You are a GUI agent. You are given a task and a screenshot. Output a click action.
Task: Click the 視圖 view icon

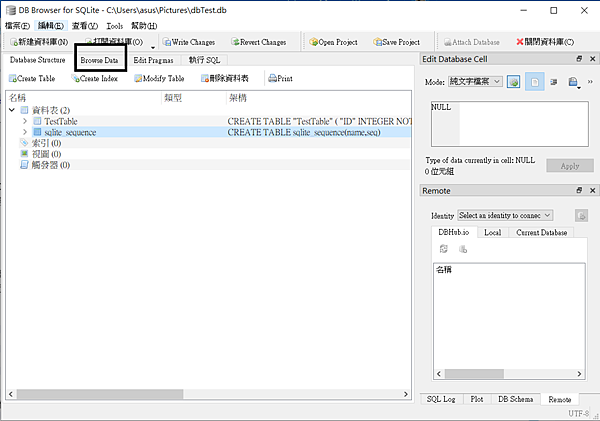[x=24, y=153]
